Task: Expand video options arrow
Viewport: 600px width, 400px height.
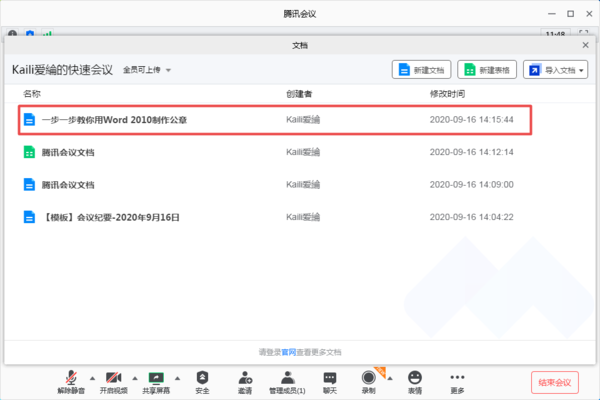Action: pyautogui.click(x=135, y=379)
